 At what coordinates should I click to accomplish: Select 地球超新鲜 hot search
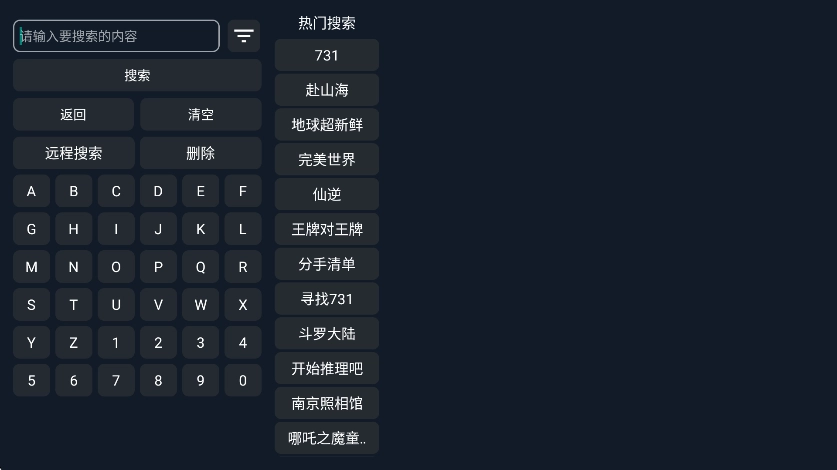tap(327, 125)
